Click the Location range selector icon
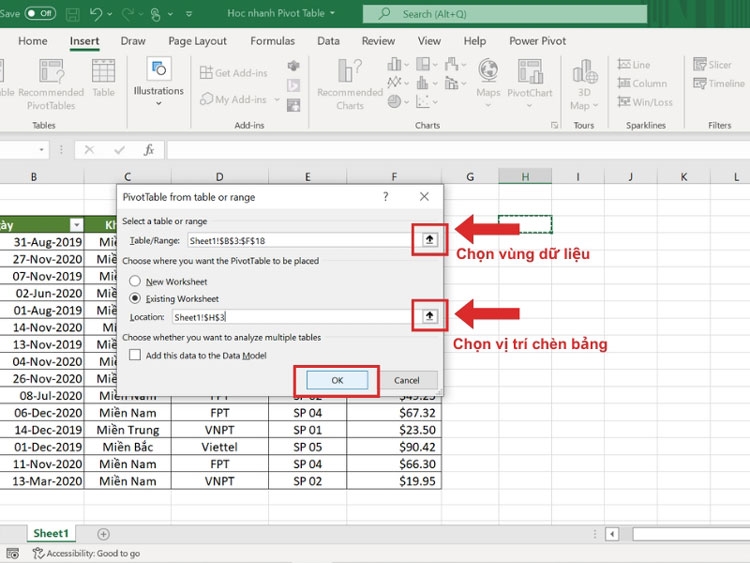This screenshot has height=563, width=750. [430, 316]
